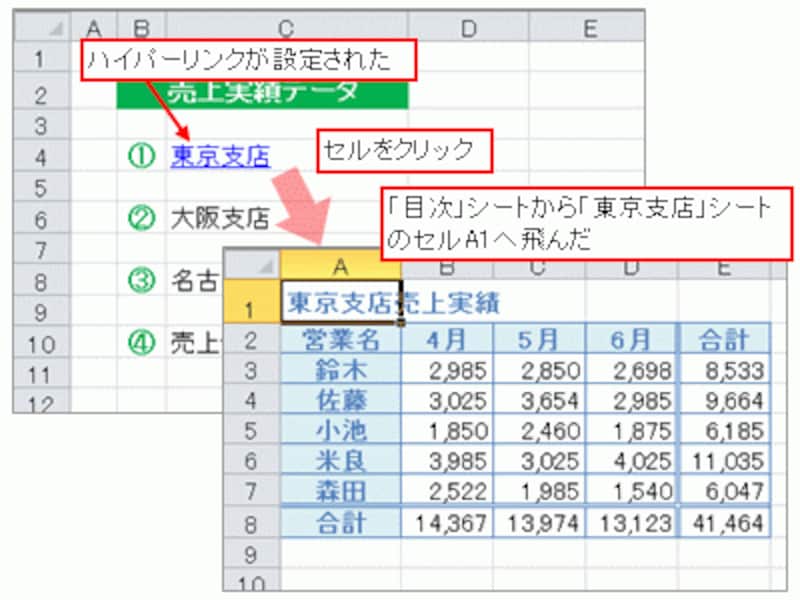Screen dimensions: 800x600
Task: Select row header 1 in the front sheet
Action: (252, 303)
